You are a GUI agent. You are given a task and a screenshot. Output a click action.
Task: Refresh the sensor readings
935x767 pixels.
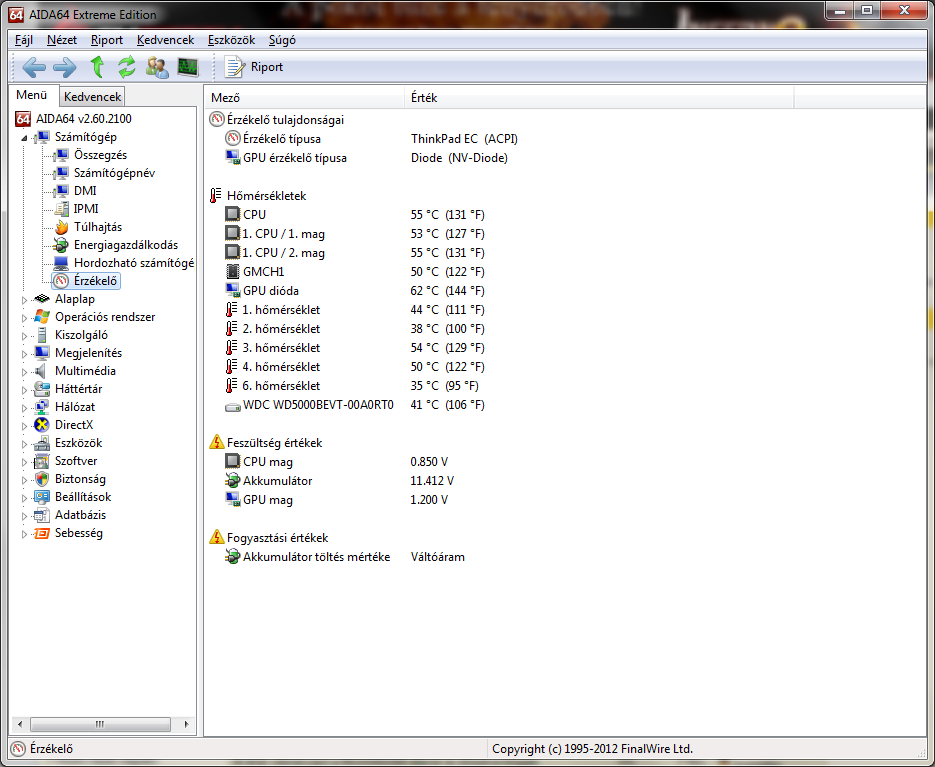[126, 67]
